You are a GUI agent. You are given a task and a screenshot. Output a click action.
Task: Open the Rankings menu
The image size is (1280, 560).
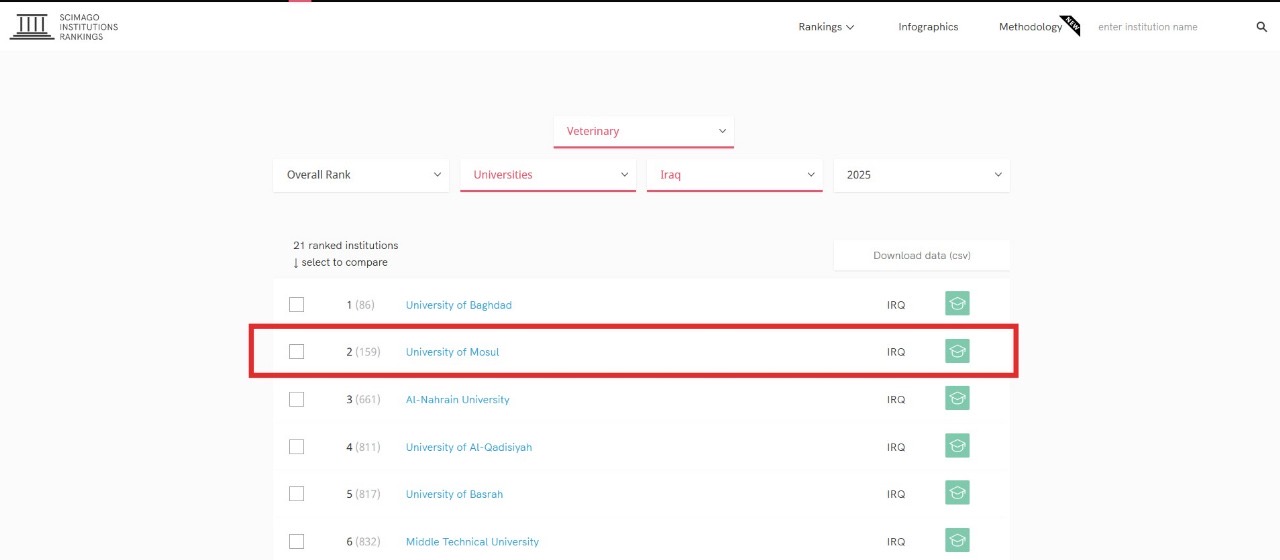826,27
